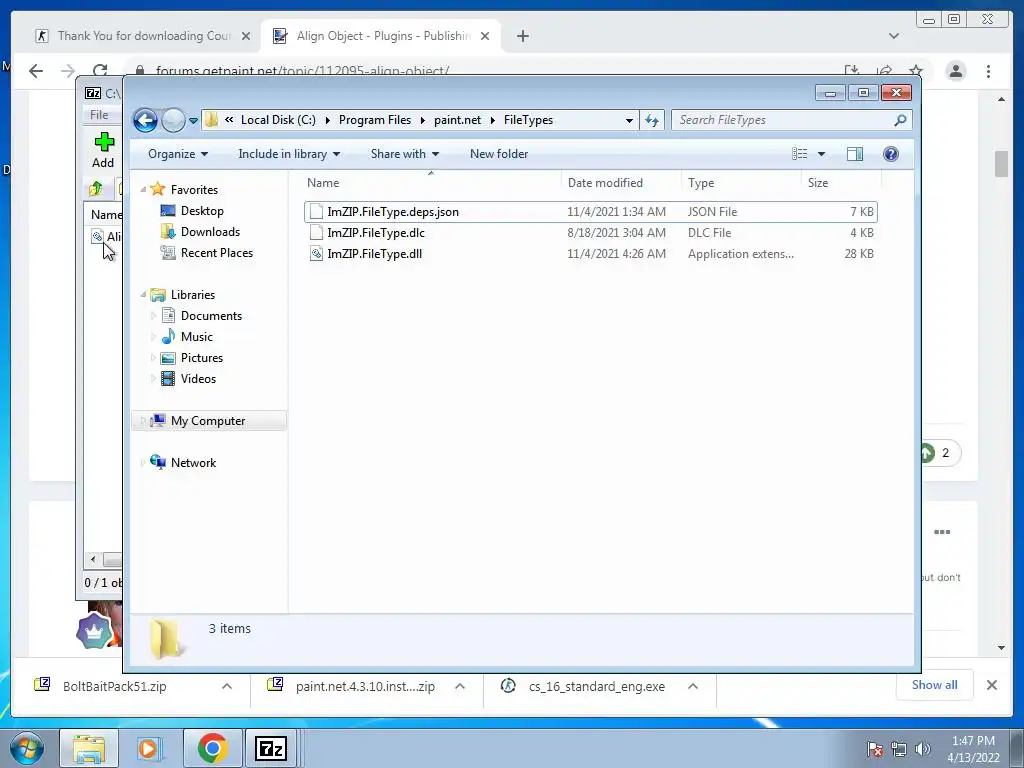Bookmark this page with the star icon
The height and width of the screenshot is (768, 1024).
[x=916, y=71]
